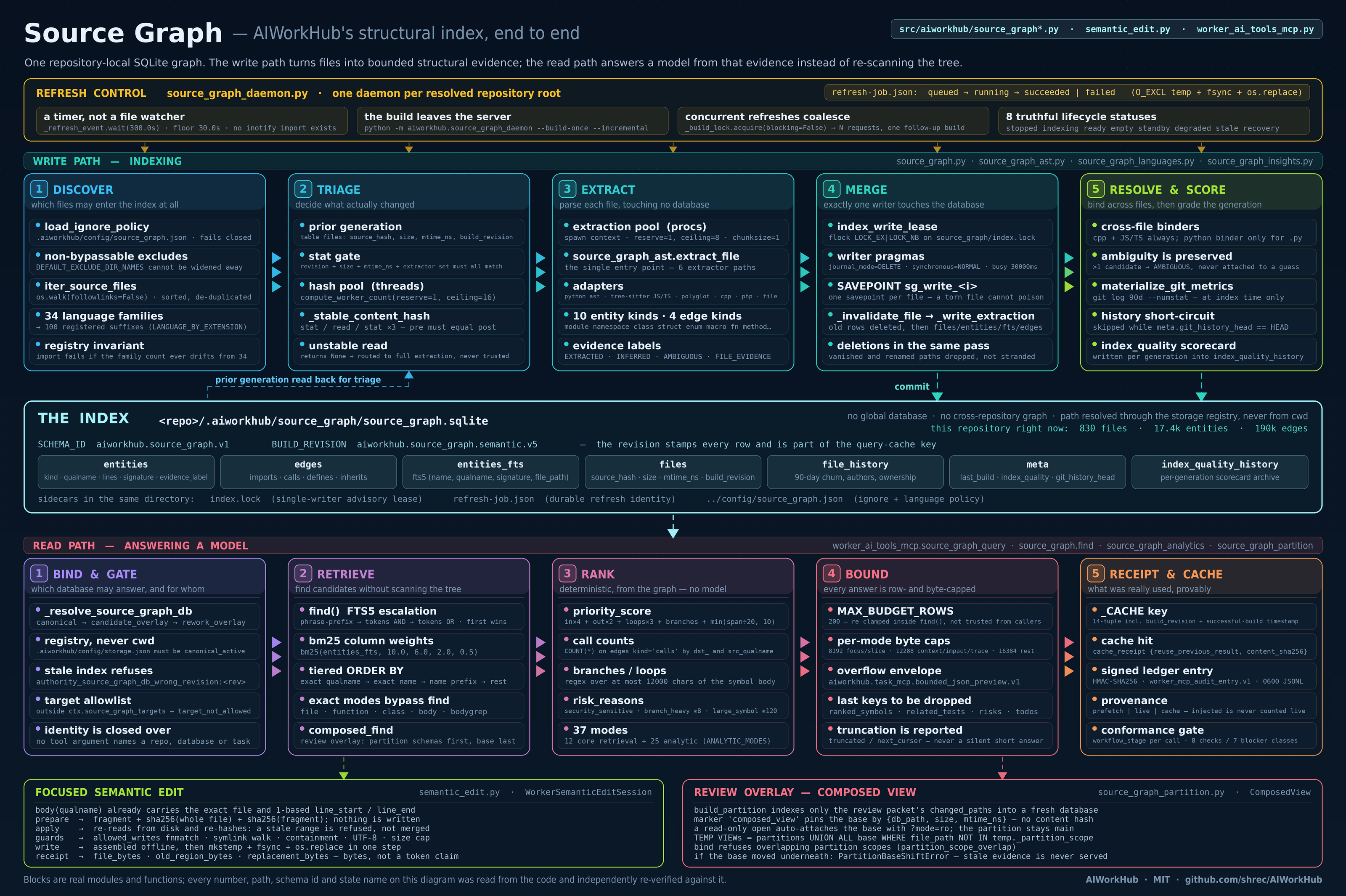This screenshot has height=896, width=1346.
Task: Click the number 5 badge beside RESOLVE & SCORE
Action: tap(1095, 189)
